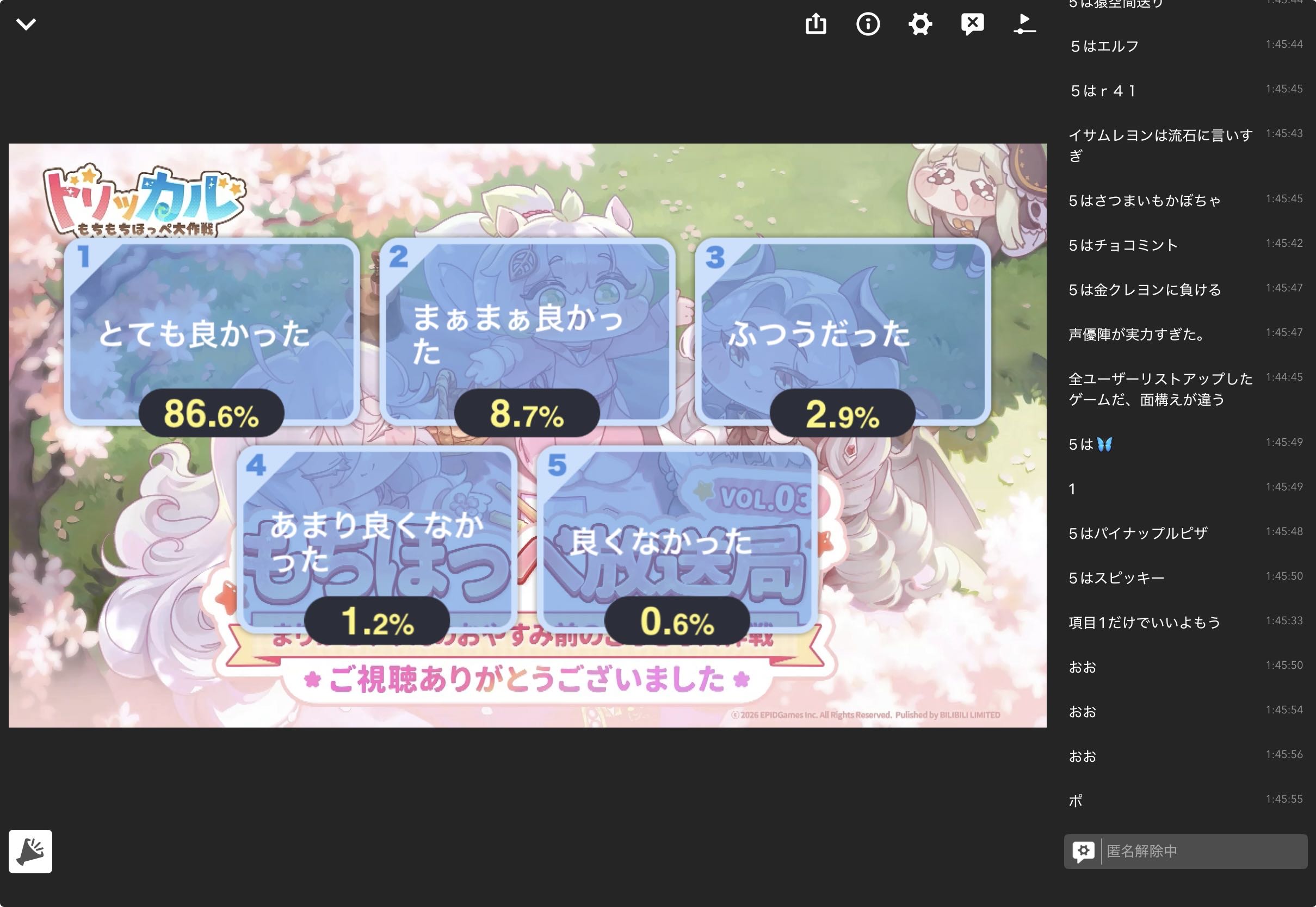The width and height of the screenshot is (1316, 907).
Task: Click the 86.6% result badge
Action: (212, 414)
